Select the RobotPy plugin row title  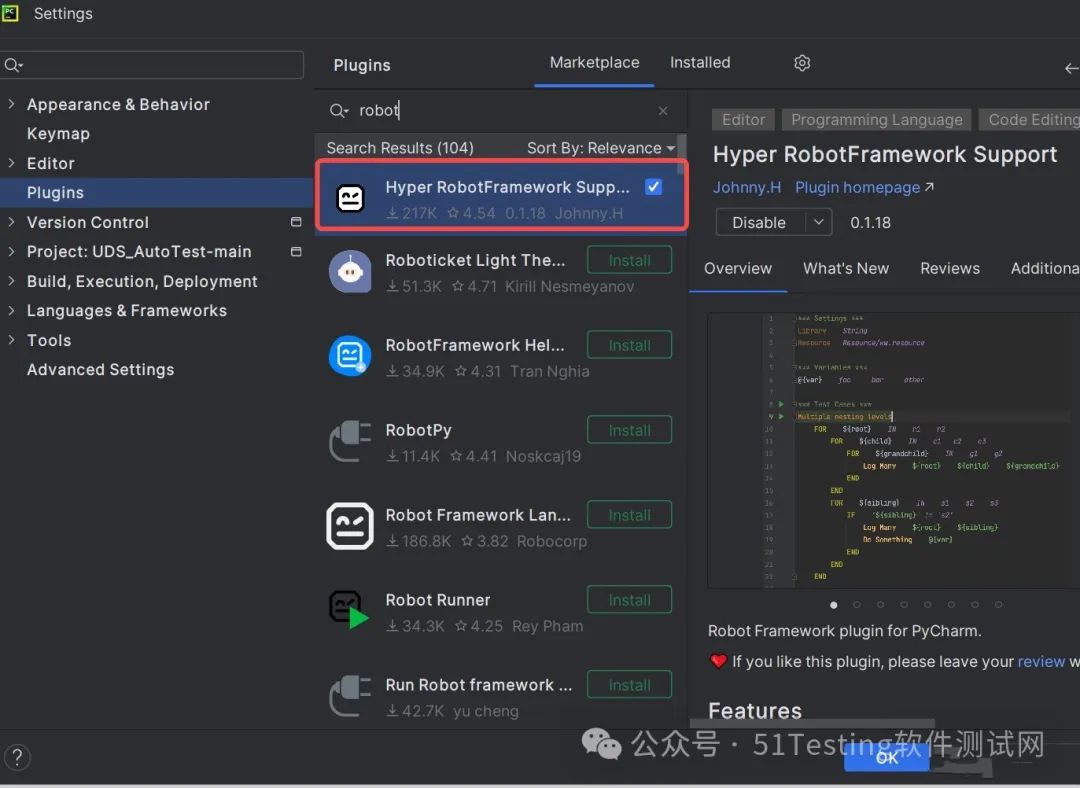click(418, 431)
